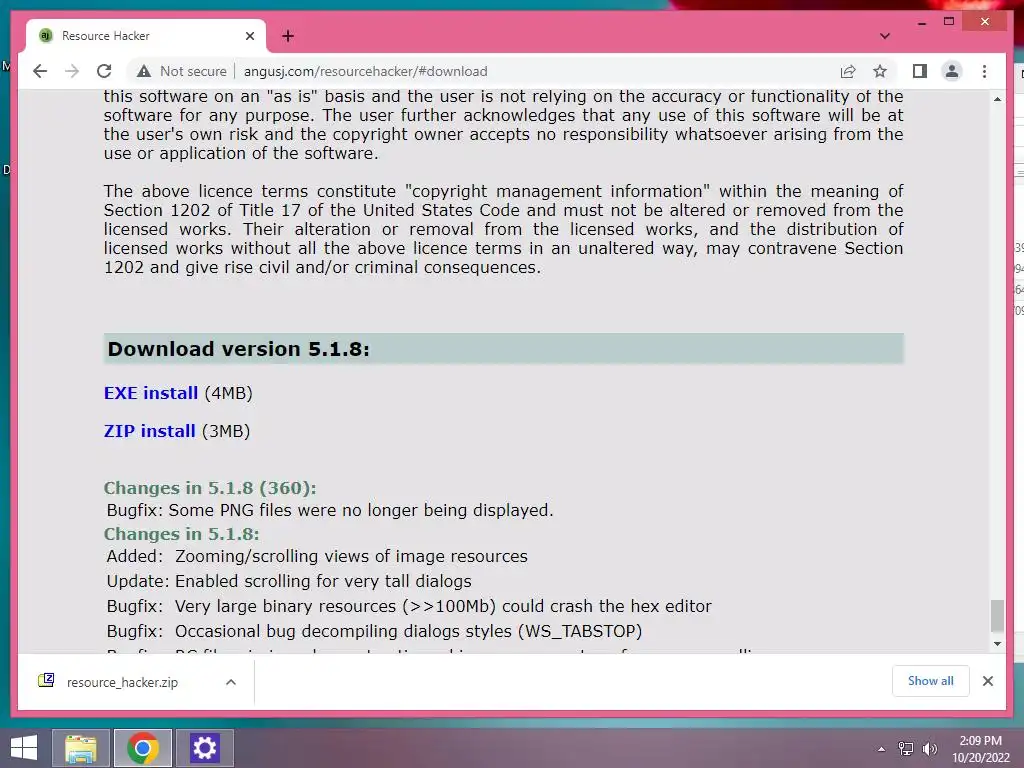The height and width of the screenshot is (768, 1024).
Task: Click the volume speaker tray icon
Action: tap(929, 749)
